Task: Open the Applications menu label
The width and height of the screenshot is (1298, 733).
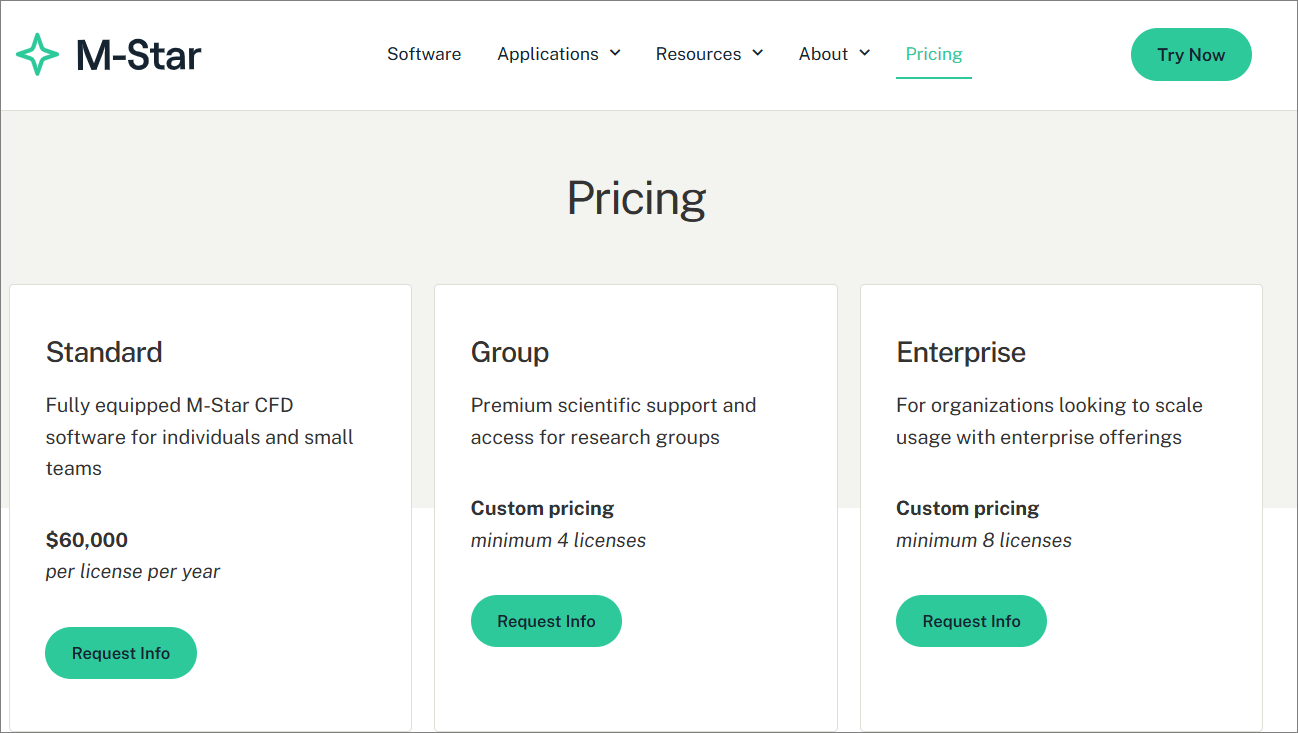Action: pyautogui.click(x=548, y=54)
